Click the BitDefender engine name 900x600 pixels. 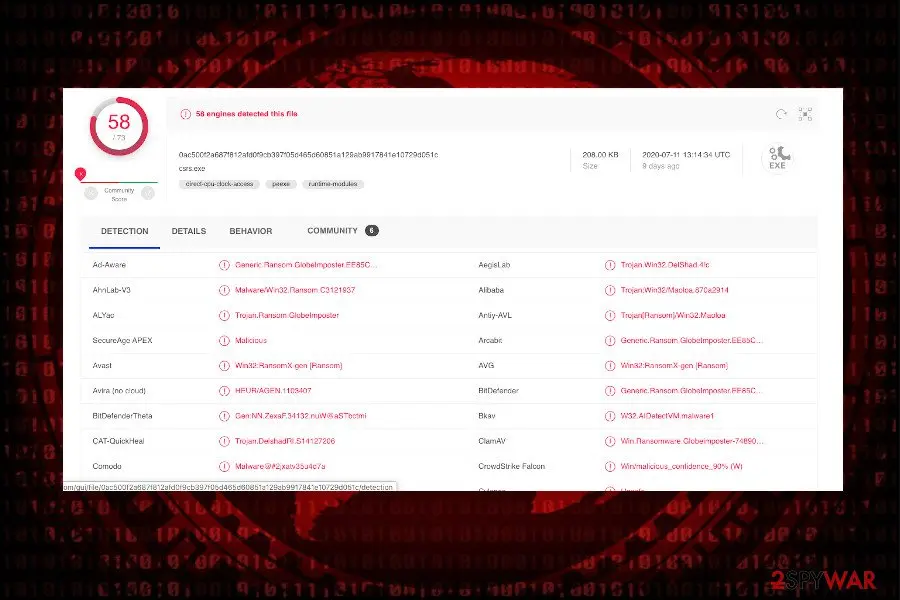pos(498,391)
